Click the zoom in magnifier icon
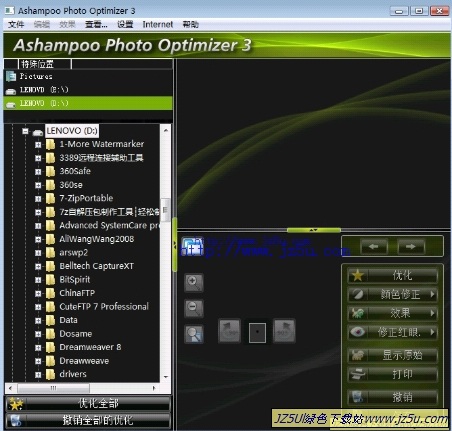The height and width of the screenshot is (431, 452). point(194,283)
